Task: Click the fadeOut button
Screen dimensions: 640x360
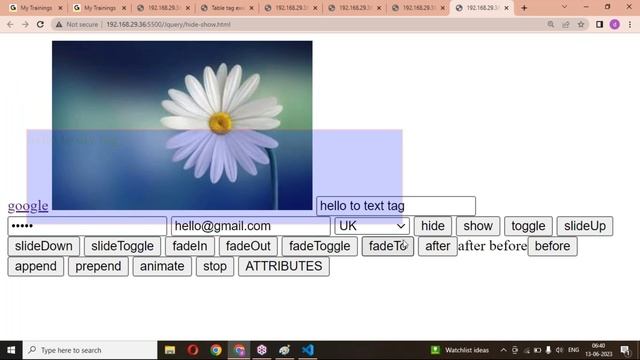Action: coord(248,246)
